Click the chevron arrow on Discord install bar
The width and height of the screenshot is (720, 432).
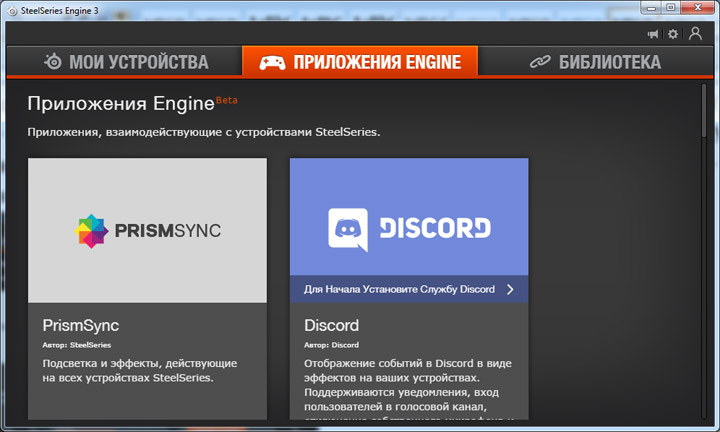click(x=510, y=289)
